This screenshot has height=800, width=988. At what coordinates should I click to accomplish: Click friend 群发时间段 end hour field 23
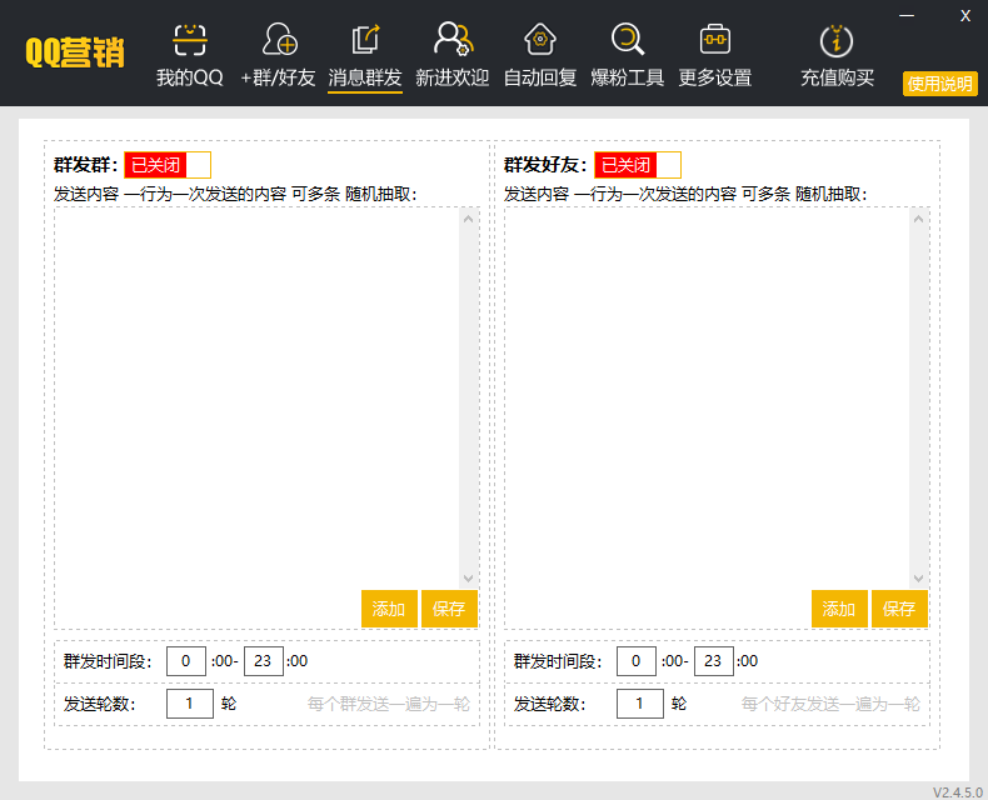(714, 661)
